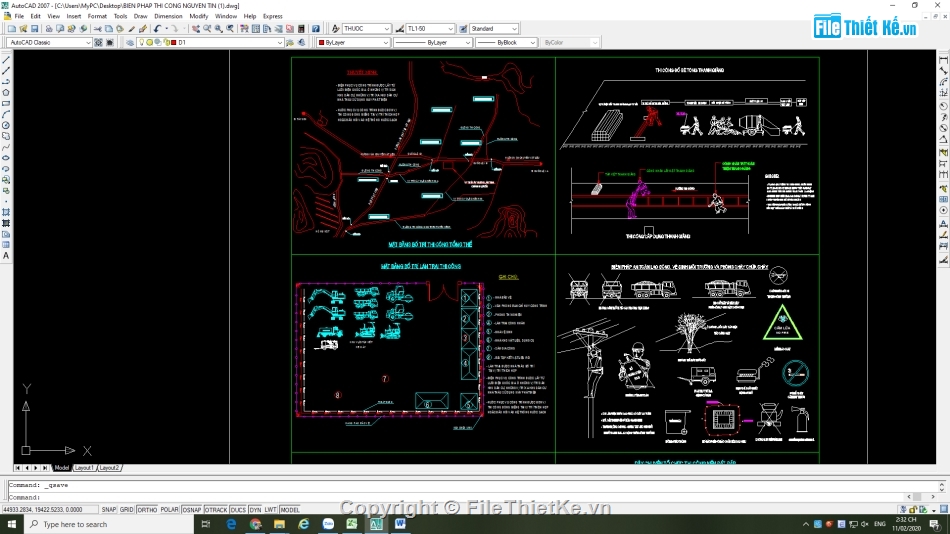The width and height of the screenshot is (950, 534).
Task: Click the Cut scissors icon
Action: tap(97, 28)
